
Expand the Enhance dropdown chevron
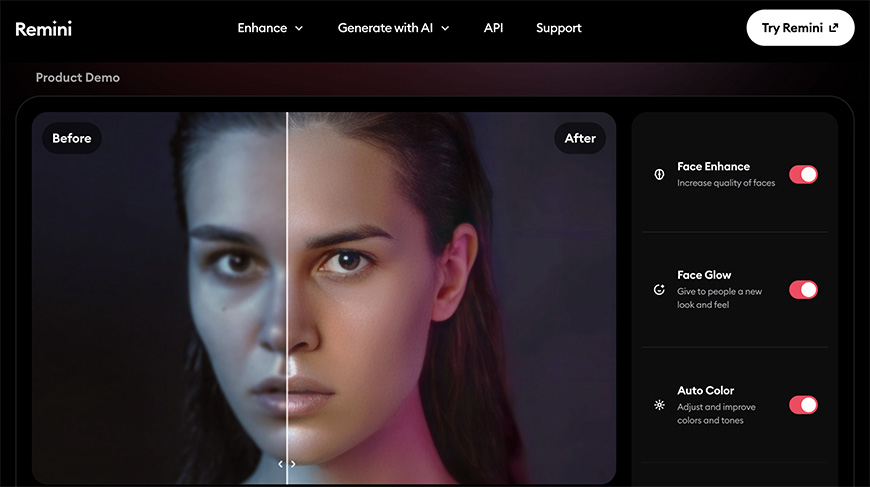pos(299,29)
